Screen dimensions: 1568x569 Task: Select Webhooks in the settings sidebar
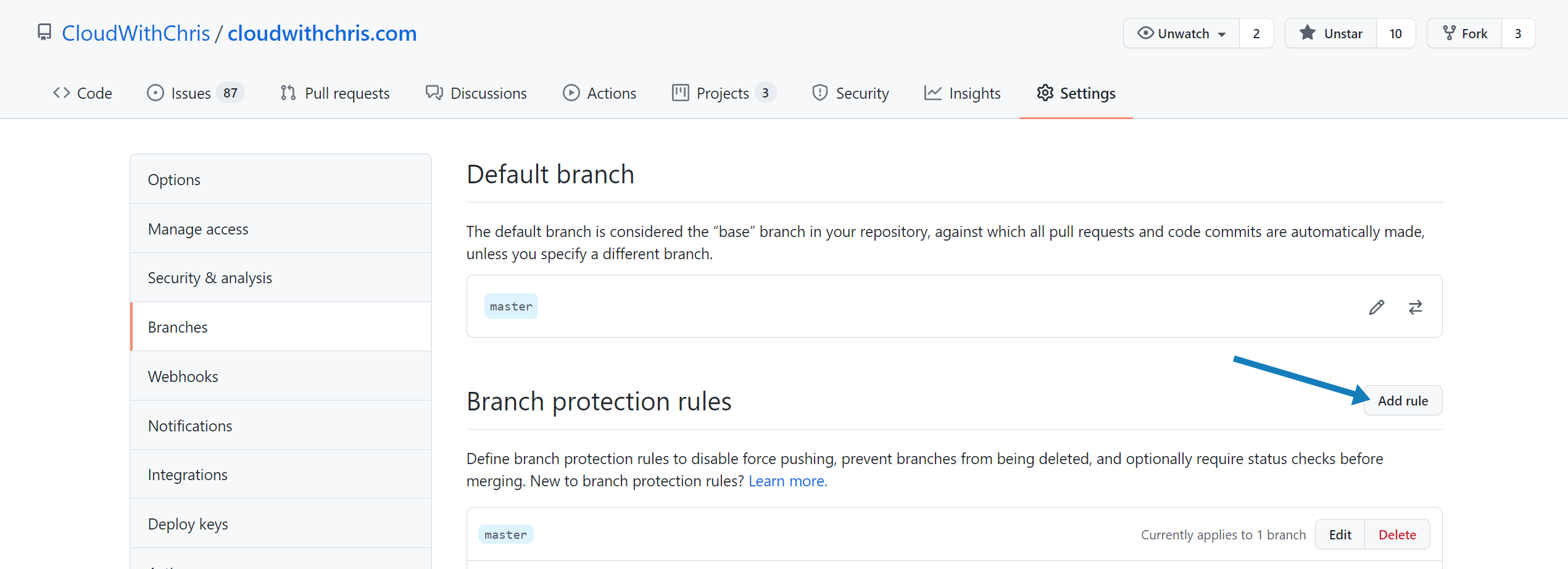pyautogui.click(x=183, y=376)
